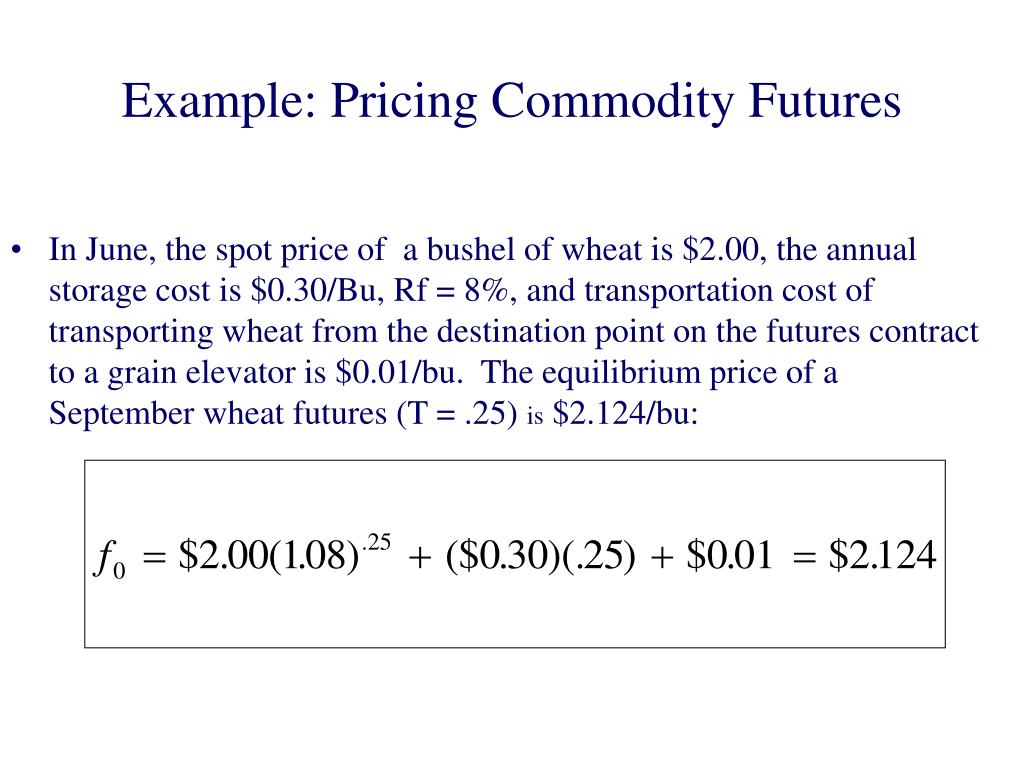Image resolution: width=1024 pixels, height=768 pixels.
Task: Click '$2.124/bu:' at the paragraph end
Action: click(625, 414)
